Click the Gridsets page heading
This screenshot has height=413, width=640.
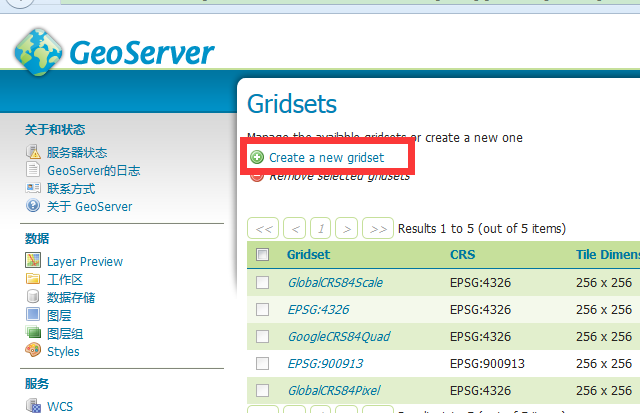click(x=292, y=104)
